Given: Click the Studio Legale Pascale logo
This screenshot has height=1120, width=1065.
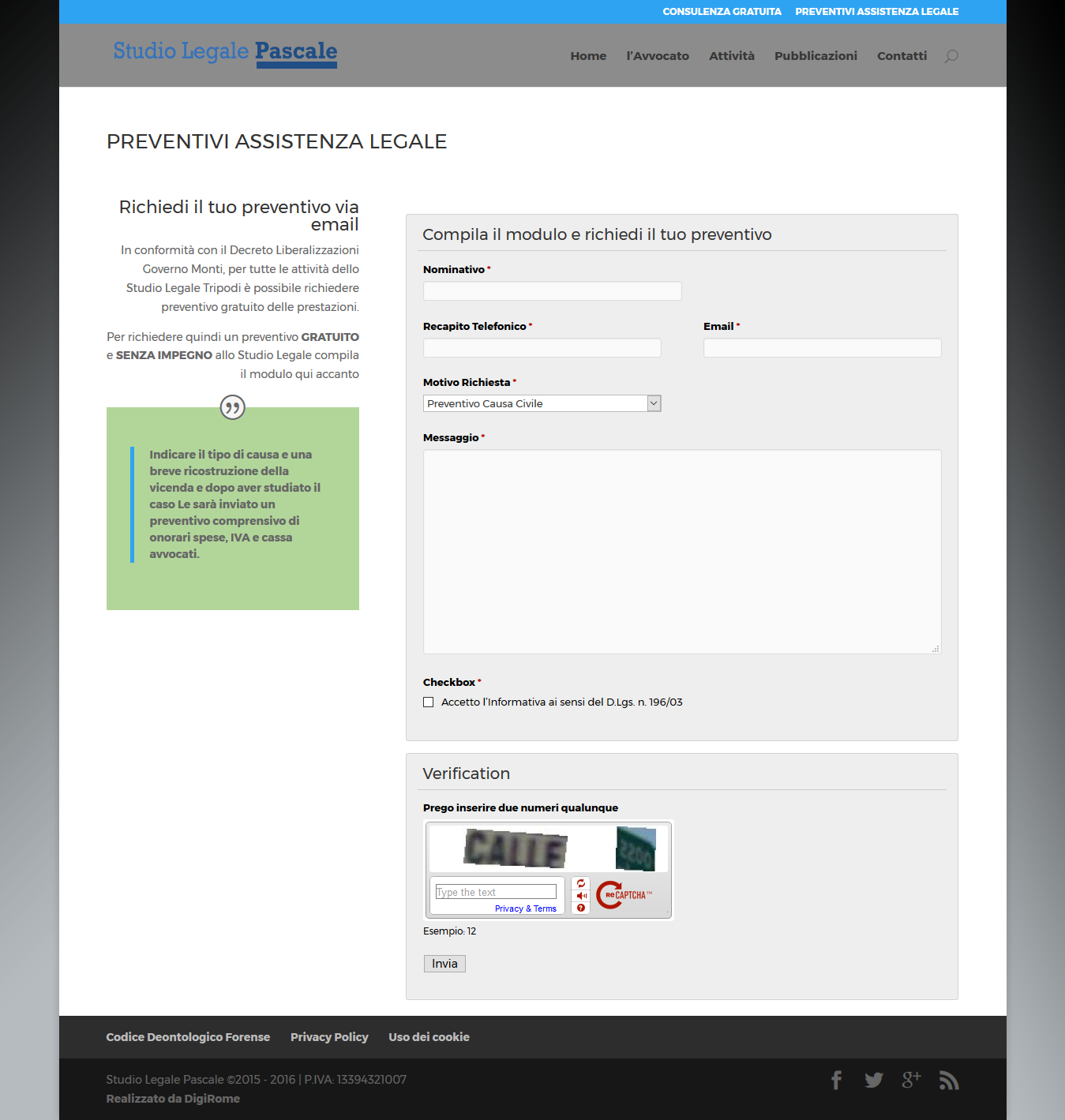Looking at the screenshot, I should [x=225, y=53].
